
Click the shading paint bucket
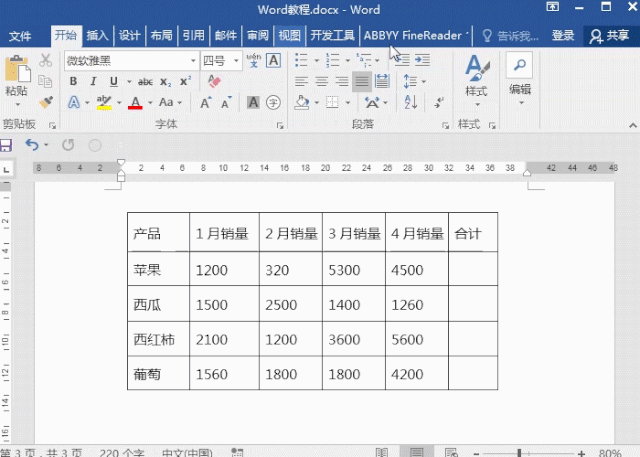(x=302, y=102)
